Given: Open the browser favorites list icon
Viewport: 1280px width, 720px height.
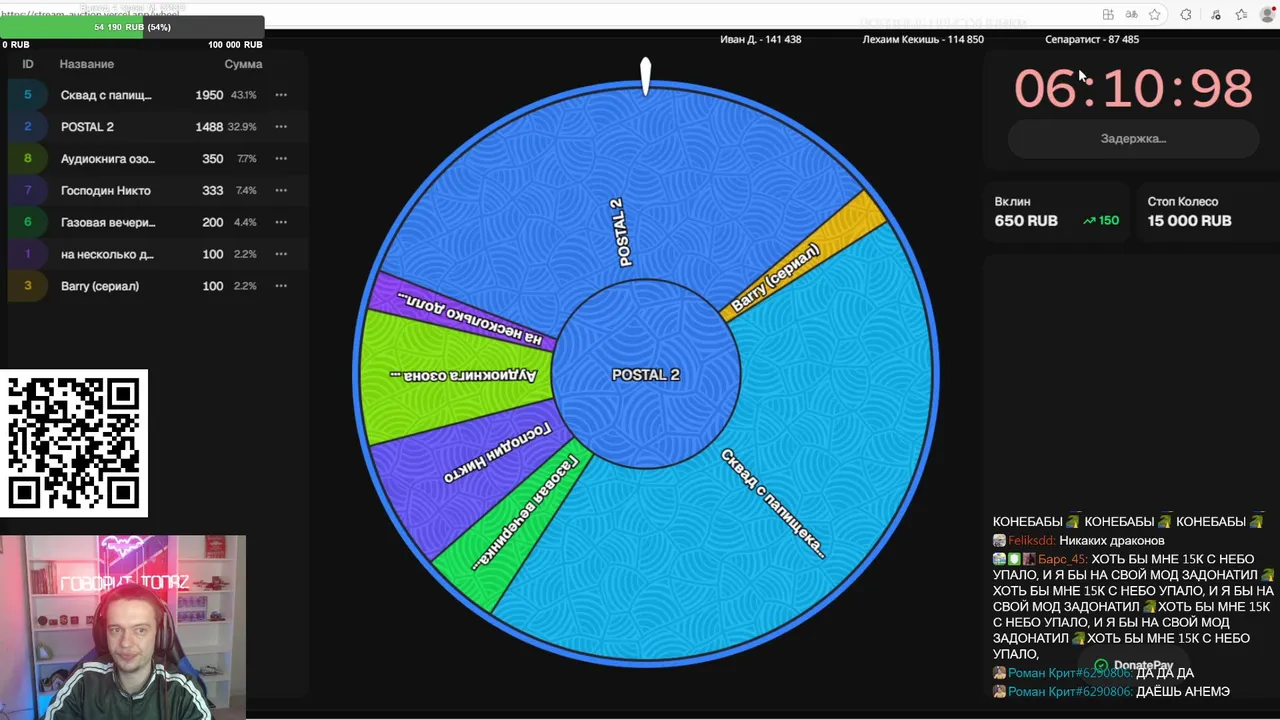Looking at the screenshot, I should 1241,15.
